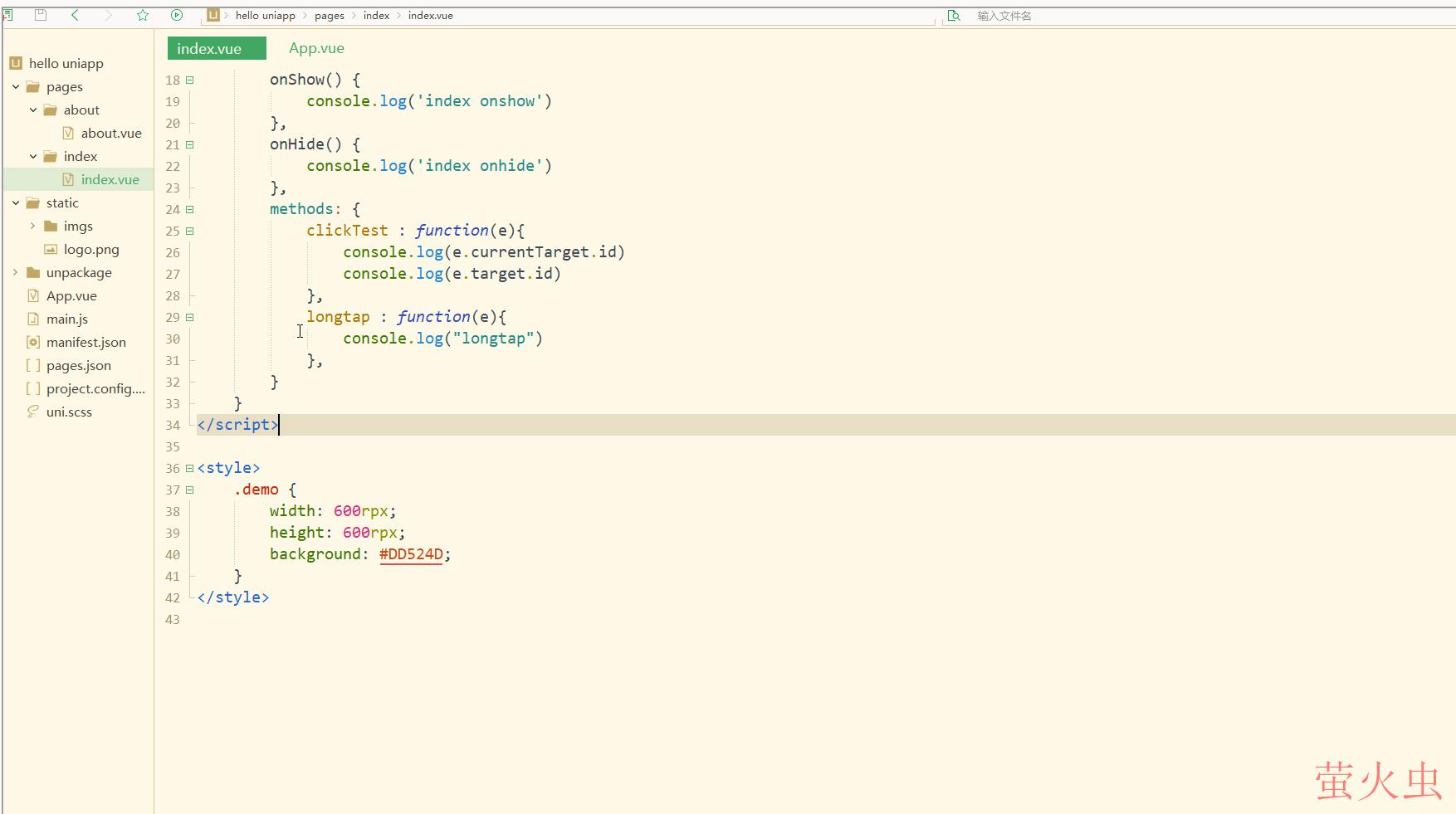Fold the .demo rule at line 37
Image resolution: width=1456 pixels, height=814 pixels.
(x=190, y=490)
